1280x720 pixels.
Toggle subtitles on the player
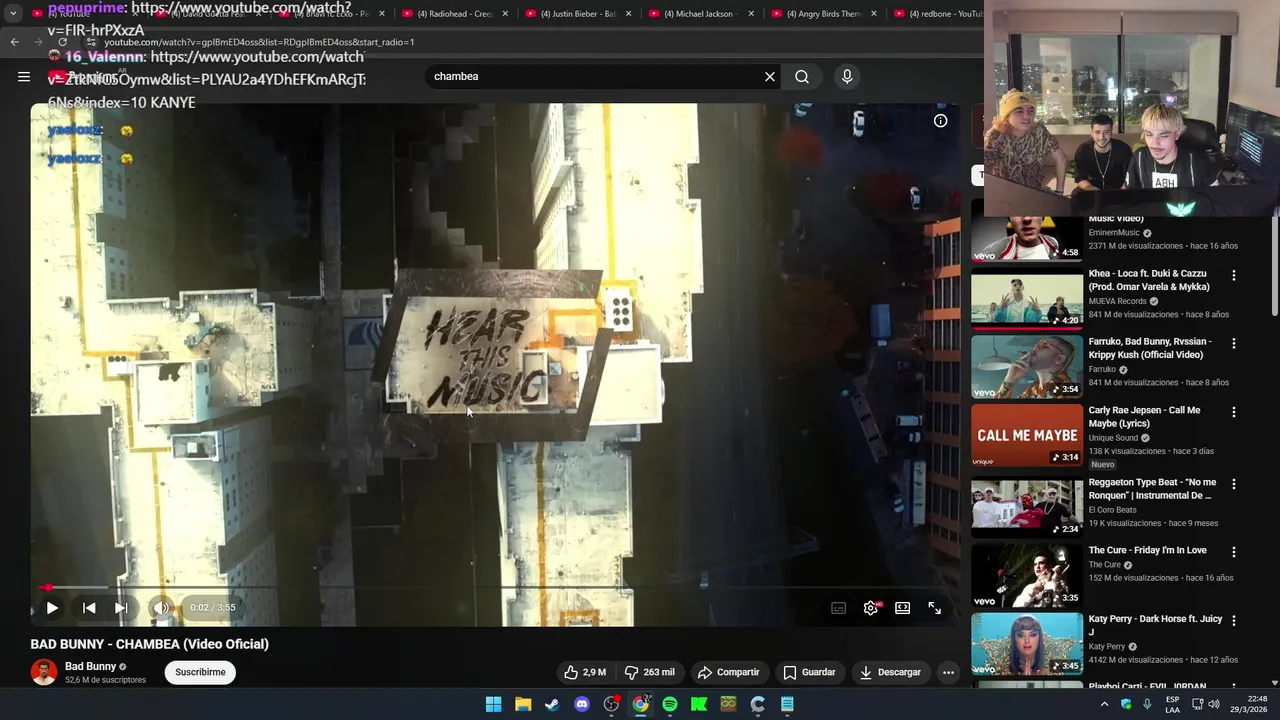tap(839, 608)
